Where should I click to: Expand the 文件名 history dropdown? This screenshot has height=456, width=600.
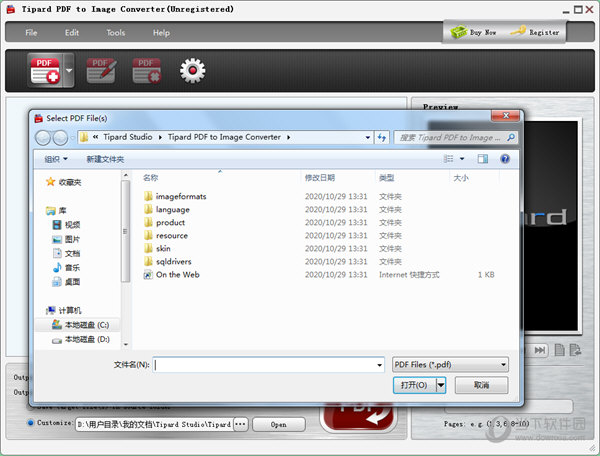click(379, 365)
